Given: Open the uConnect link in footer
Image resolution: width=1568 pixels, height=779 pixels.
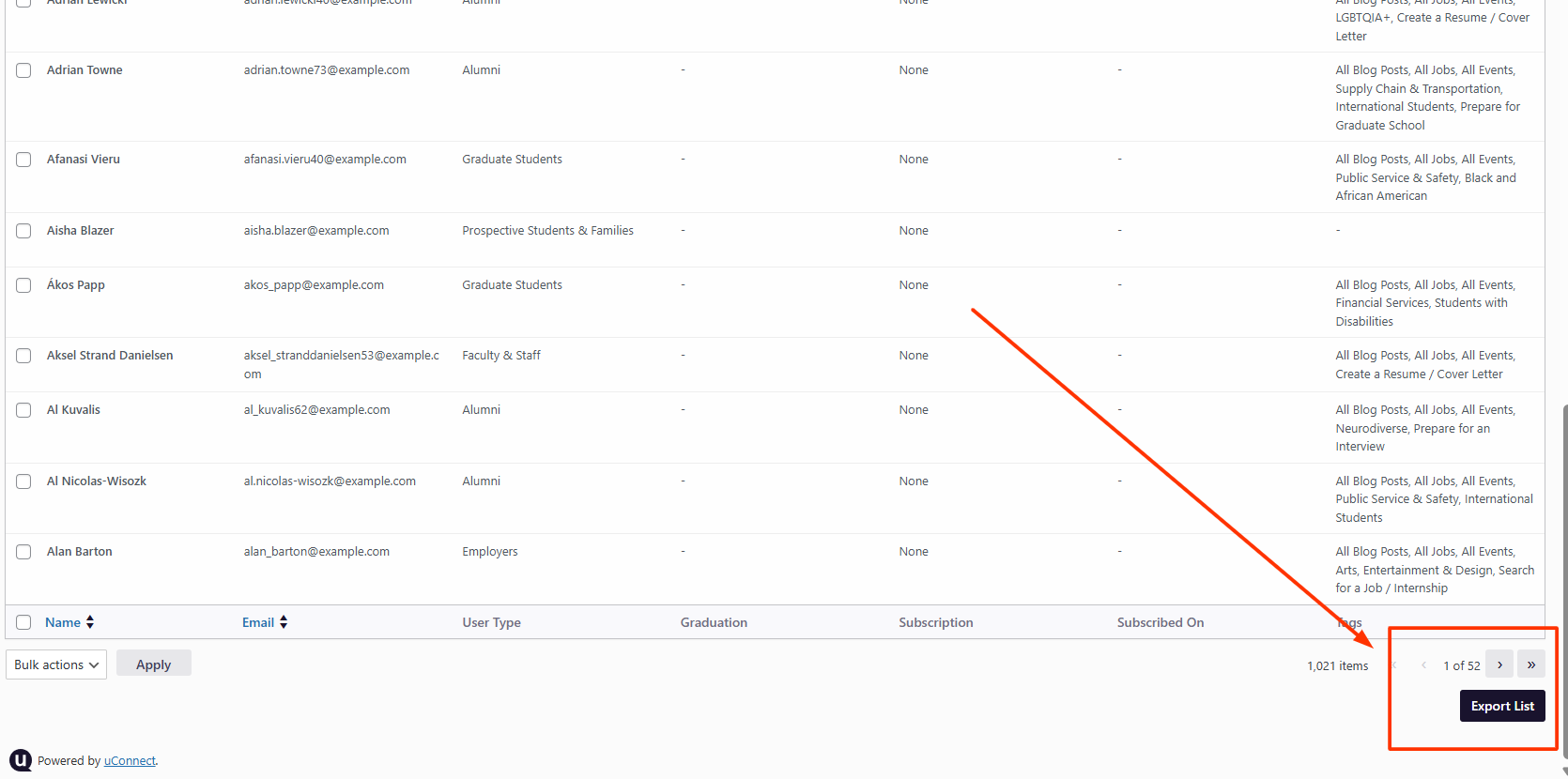Looking at the screenshot, I should (130, 761).
